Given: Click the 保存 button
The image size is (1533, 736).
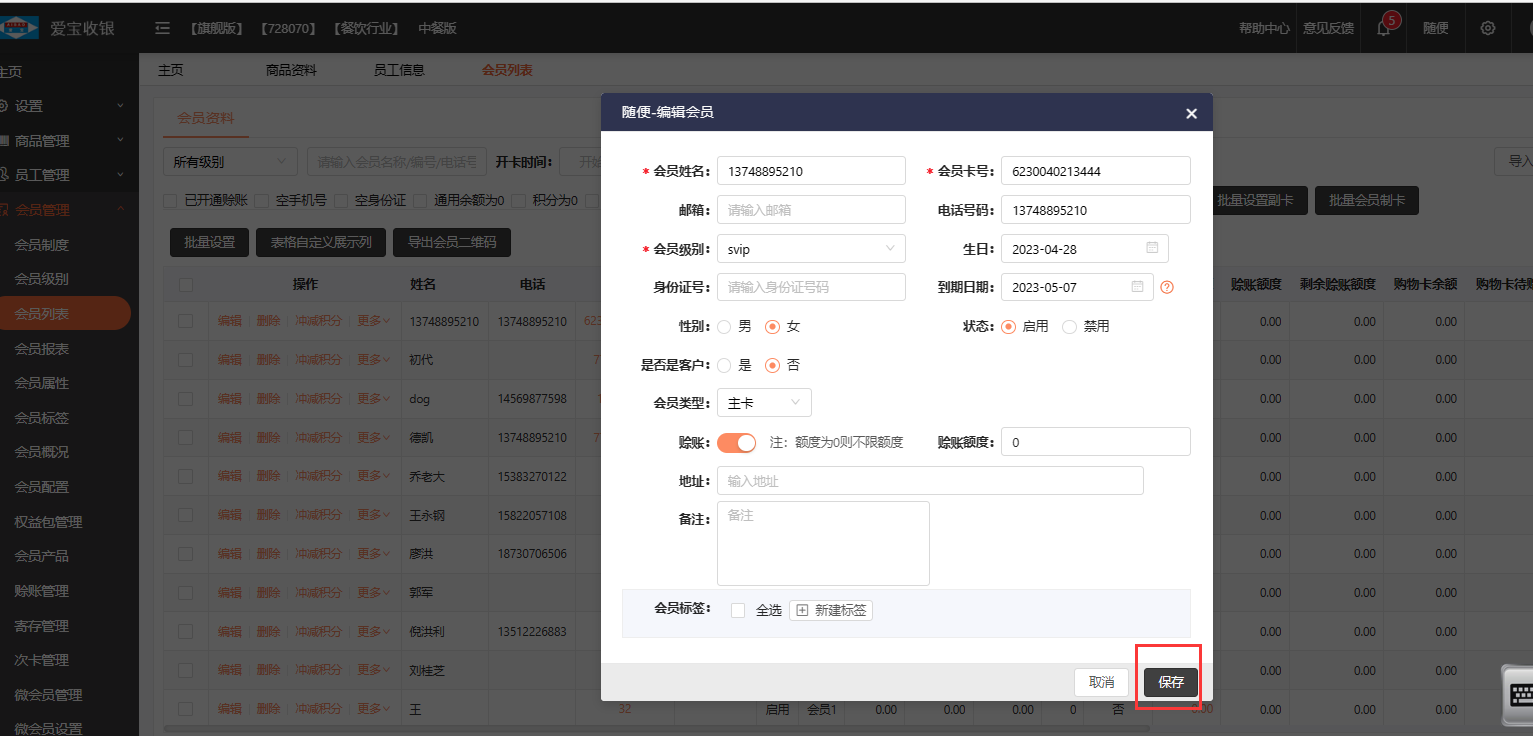Looking at the screenshot, I should (x=1170, y=682).
